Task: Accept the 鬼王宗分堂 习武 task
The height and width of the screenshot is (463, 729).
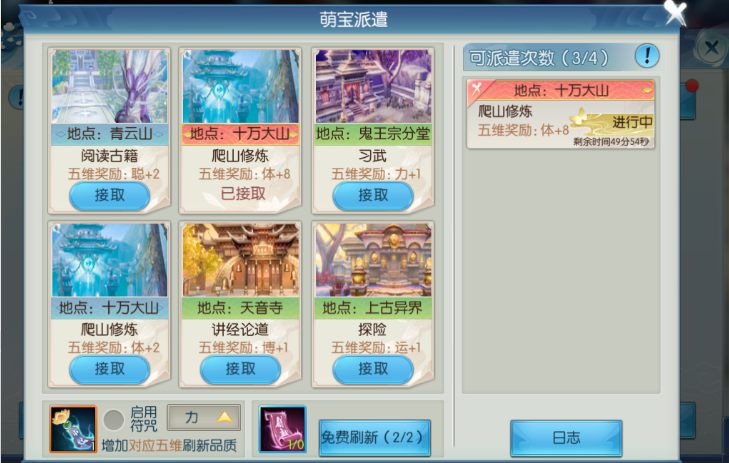Action: 373,195
